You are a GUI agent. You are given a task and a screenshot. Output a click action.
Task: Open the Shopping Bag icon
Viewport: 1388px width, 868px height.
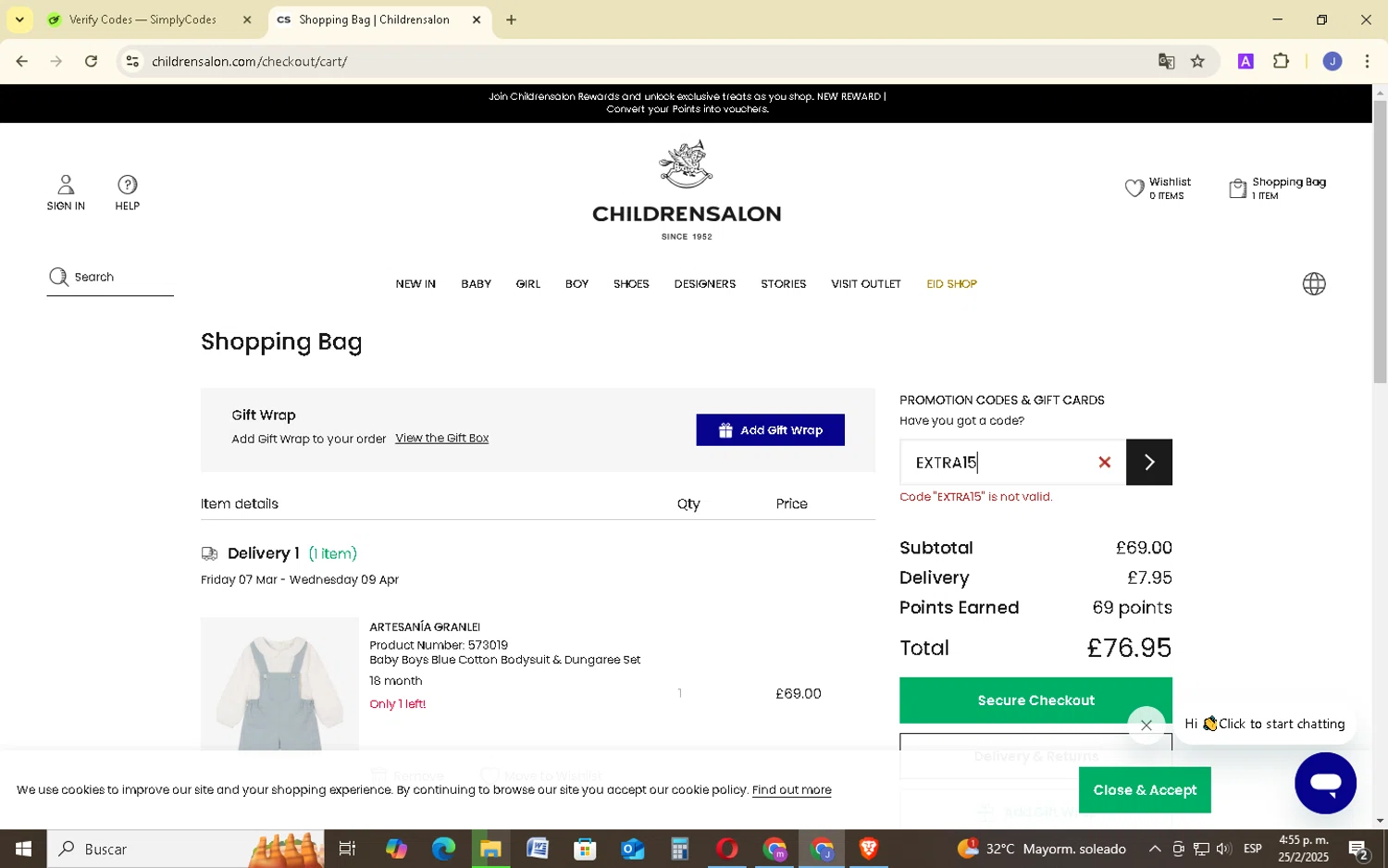pyautogui.click(x=1237, y=189)
